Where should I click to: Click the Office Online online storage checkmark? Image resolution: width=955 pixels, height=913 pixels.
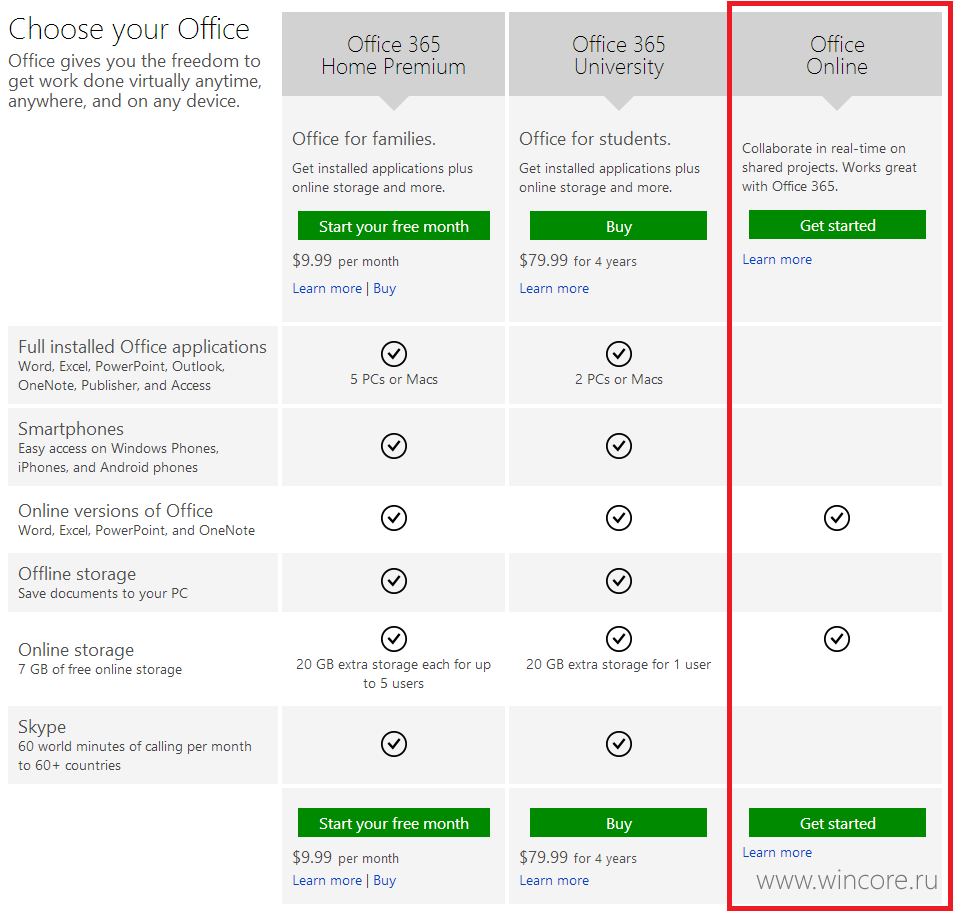point(837,639)
